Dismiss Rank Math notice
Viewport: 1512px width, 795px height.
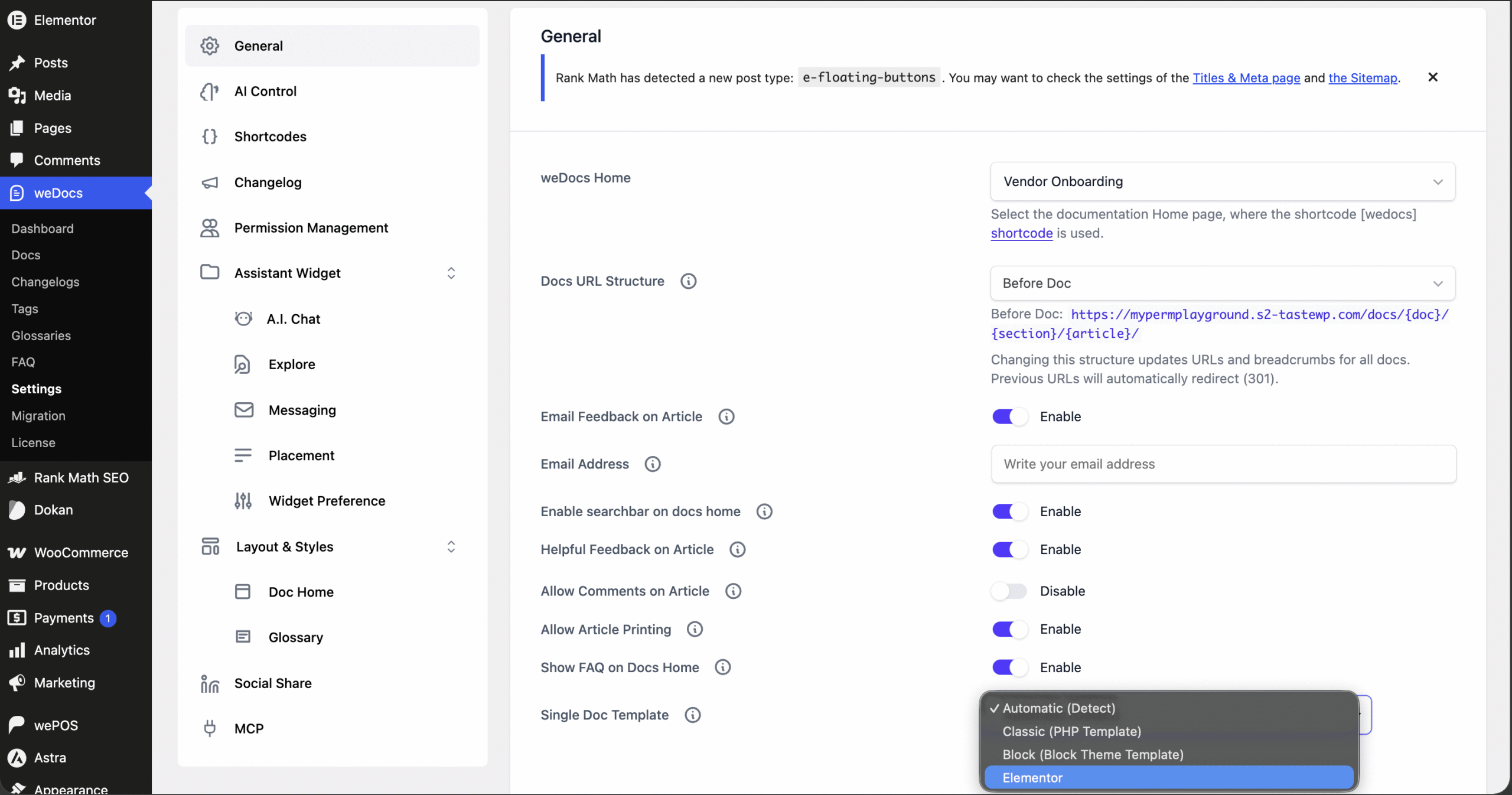coord(1433,77)
